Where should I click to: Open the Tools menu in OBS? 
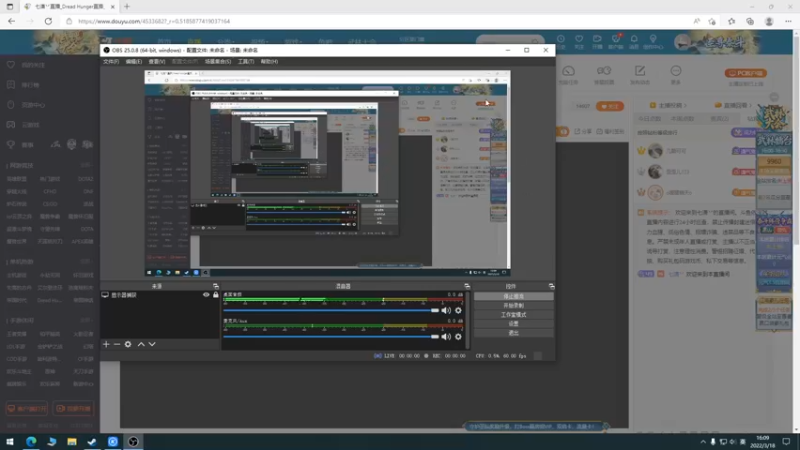pos(246,61)
